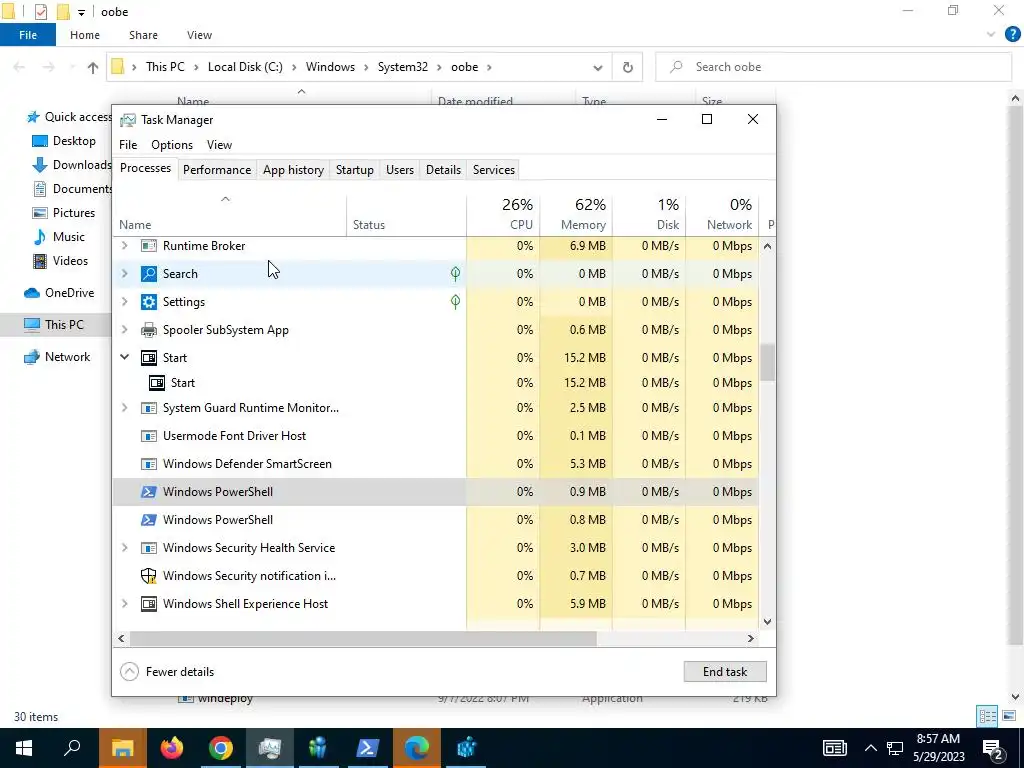Click the Runtime Broker process icon
The width and height of the screenshot is (1024, 768).
(x=149, y=246)
